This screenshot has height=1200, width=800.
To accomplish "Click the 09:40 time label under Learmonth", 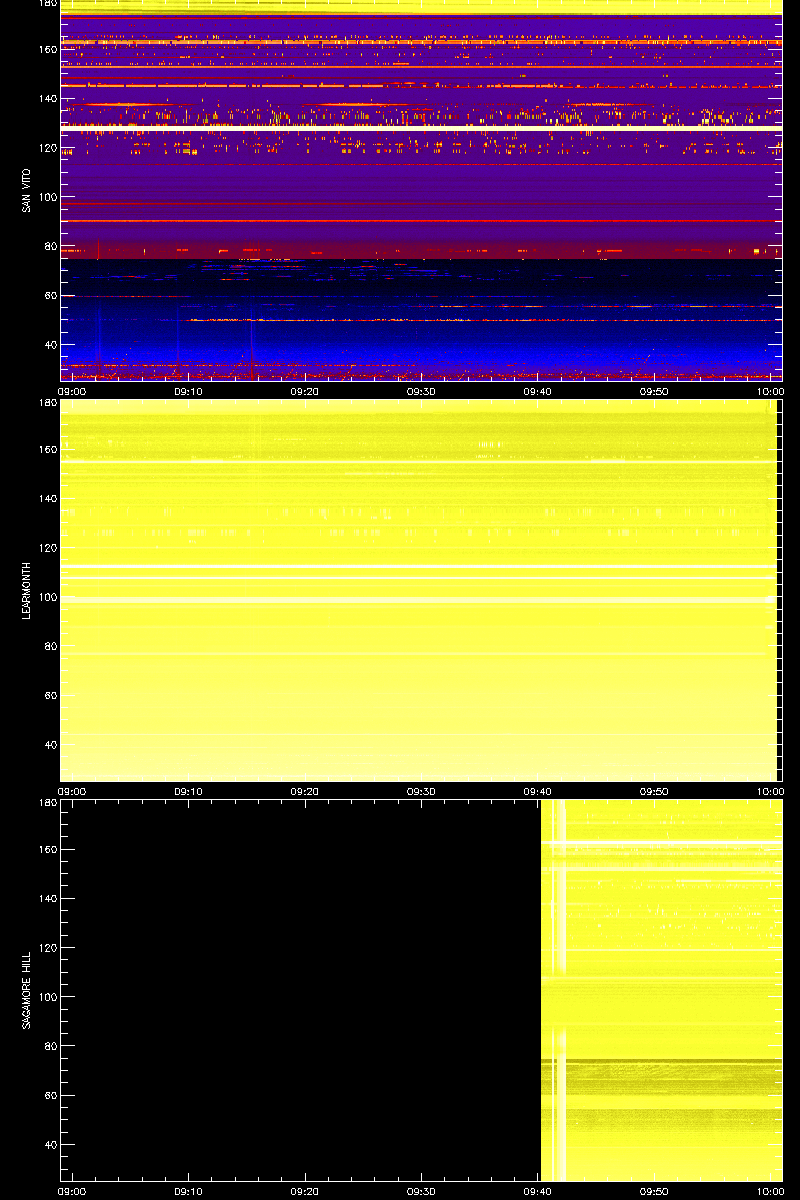I will (x=538, y=792).
